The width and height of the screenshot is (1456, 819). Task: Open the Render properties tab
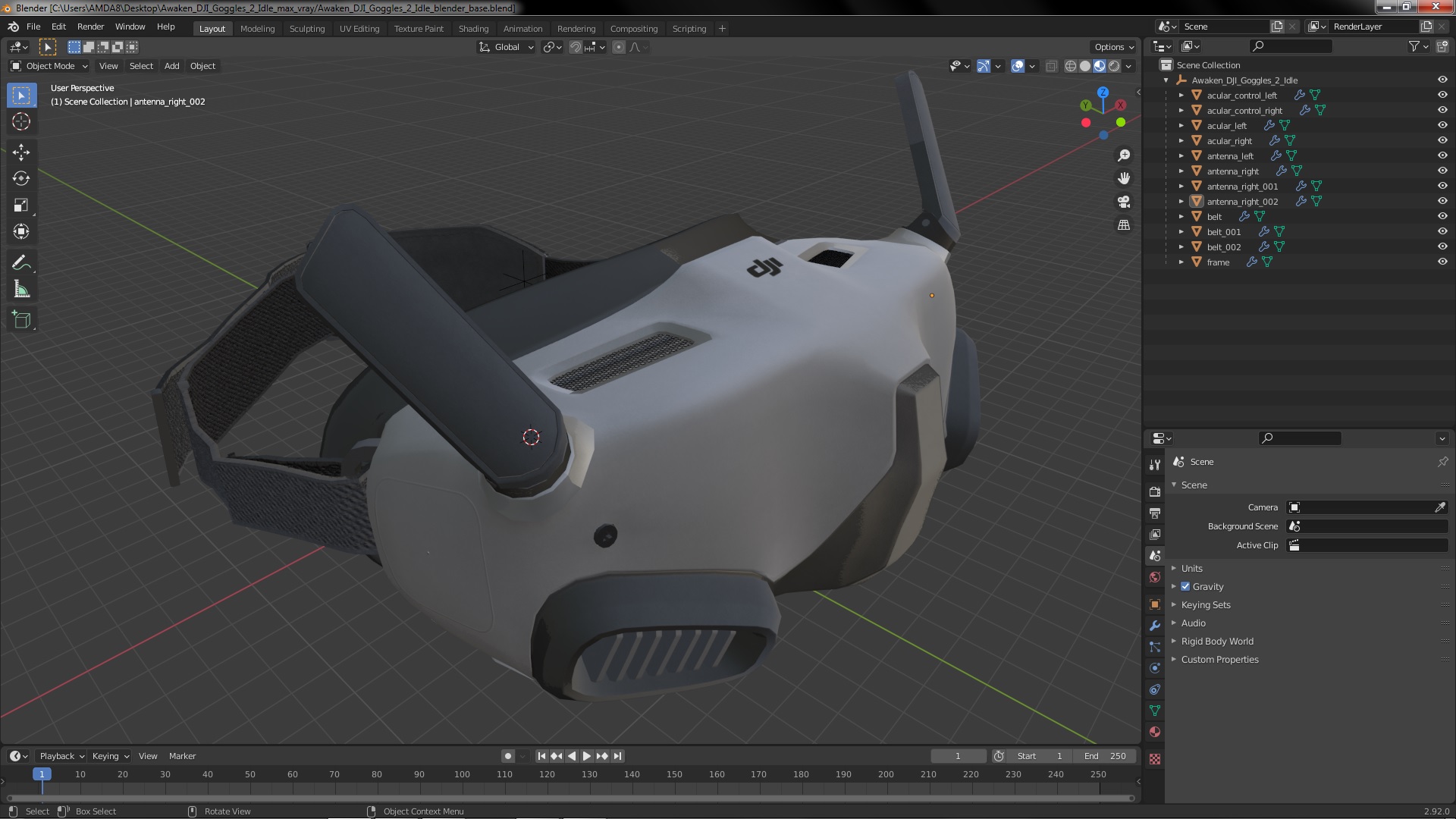pos(1155,491)
